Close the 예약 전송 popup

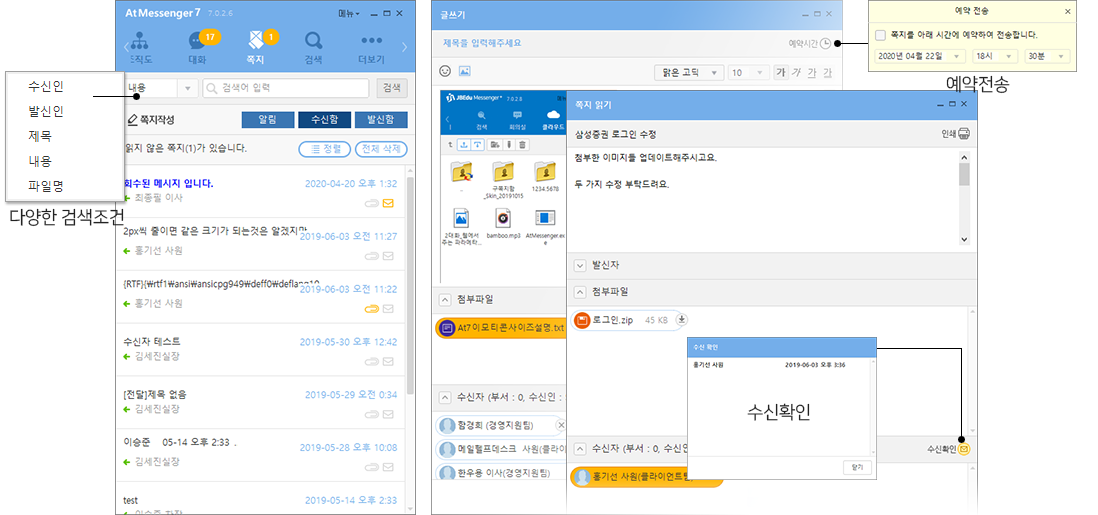click(x=1067, y=11)
